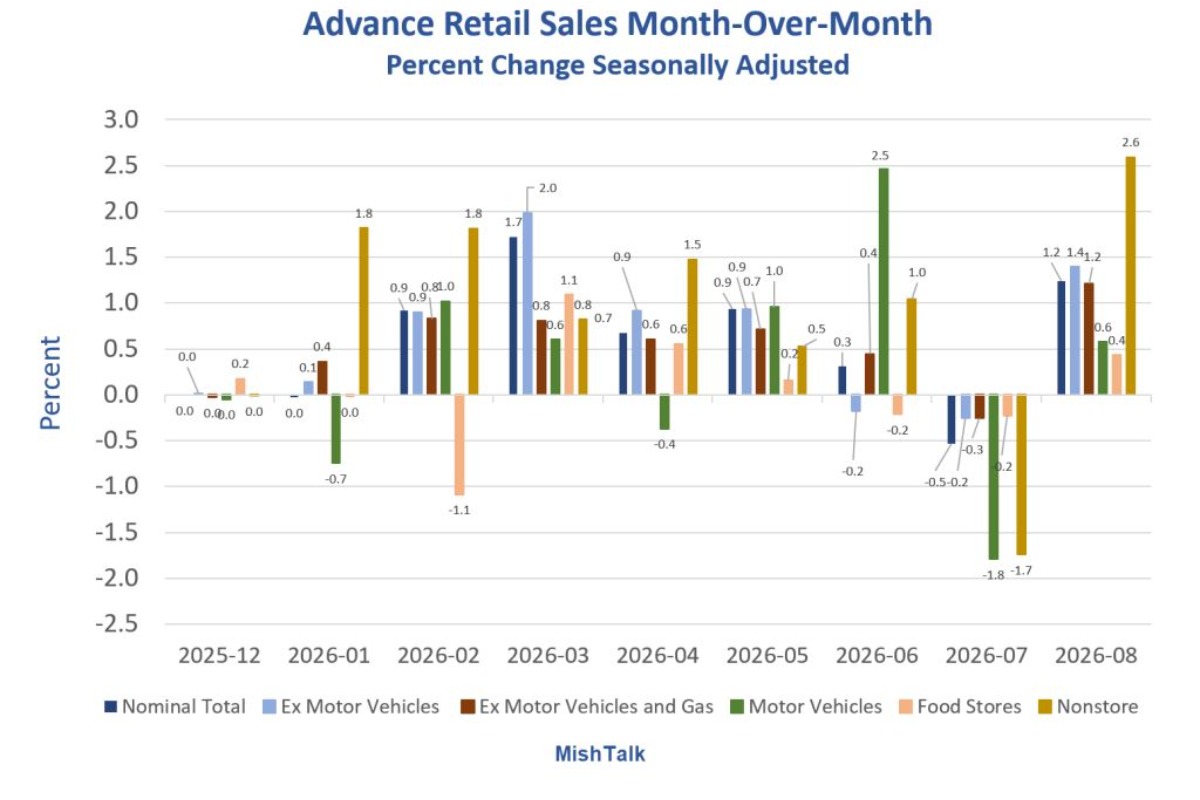Select the 'Food Stores' legend label
Screen dimensions: 1200x800
pos(971,707)
